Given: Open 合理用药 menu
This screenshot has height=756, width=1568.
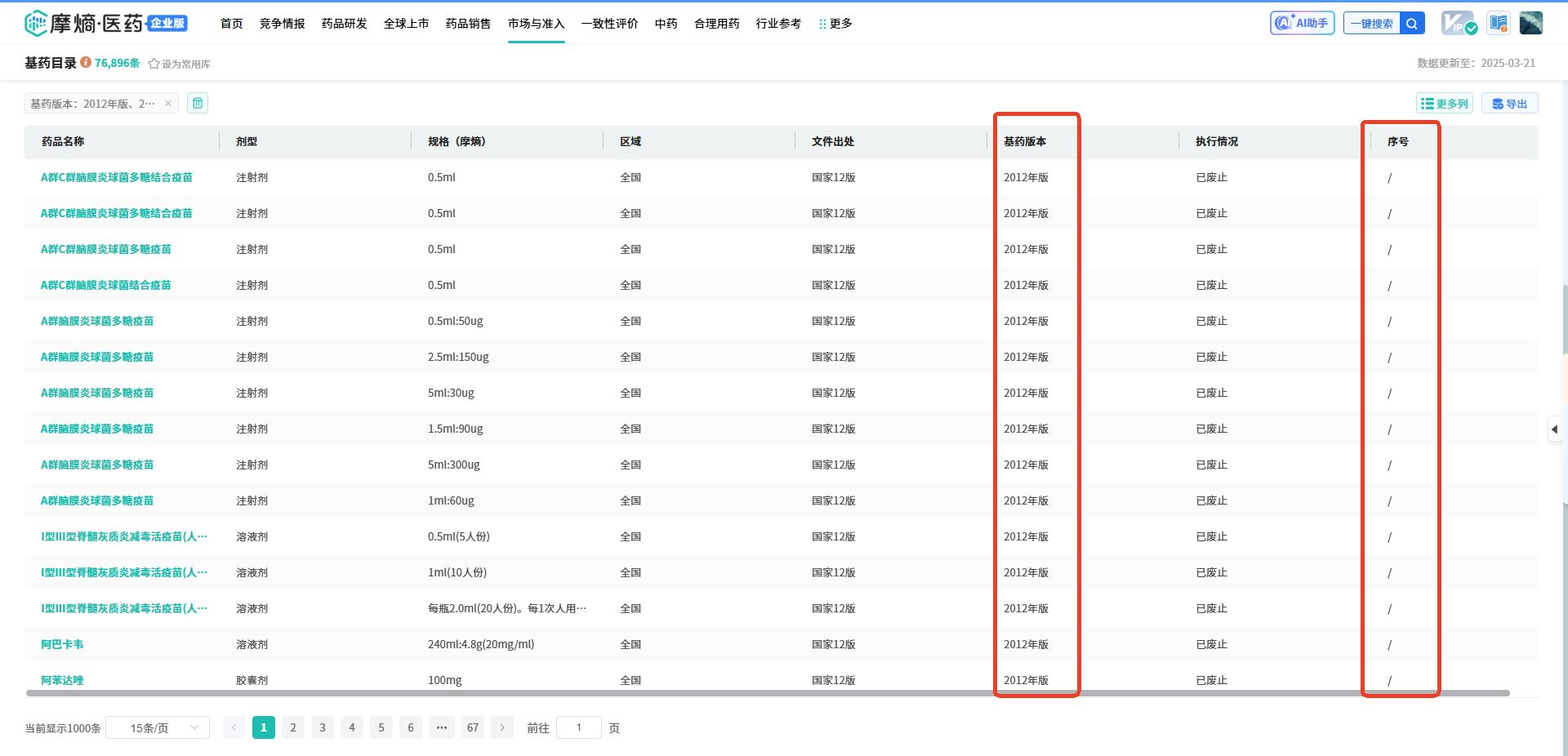Looking at the screenshot, I should click(x=717, y=24).
